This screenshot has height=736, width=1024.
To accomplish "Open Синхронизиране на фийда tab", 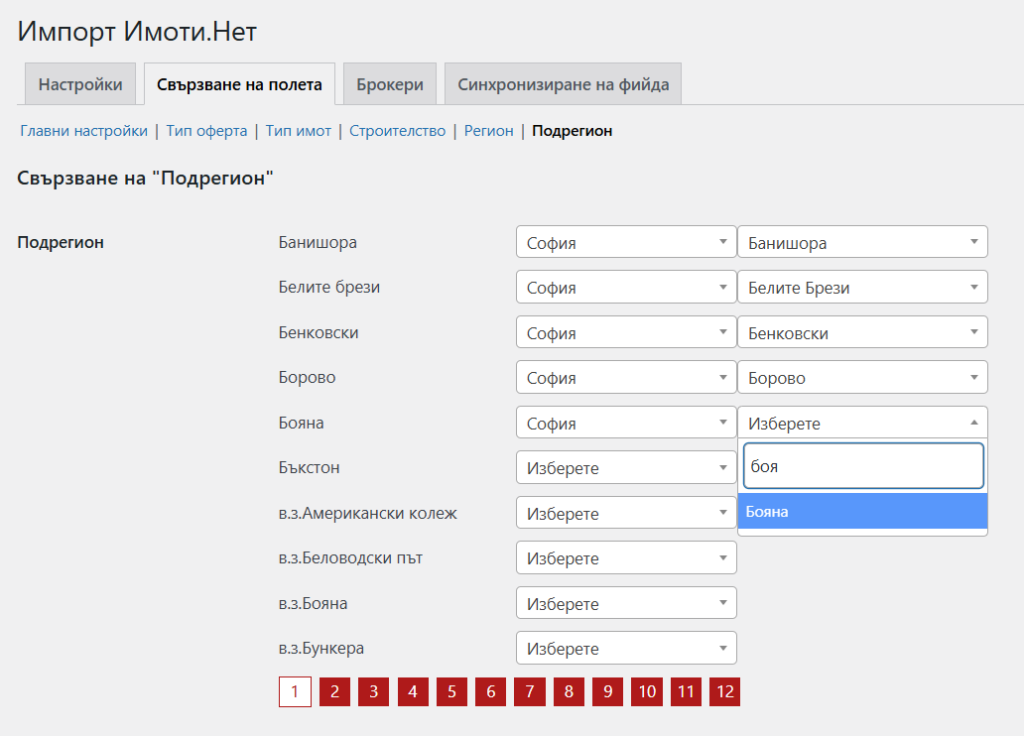I will coord(563,85).
